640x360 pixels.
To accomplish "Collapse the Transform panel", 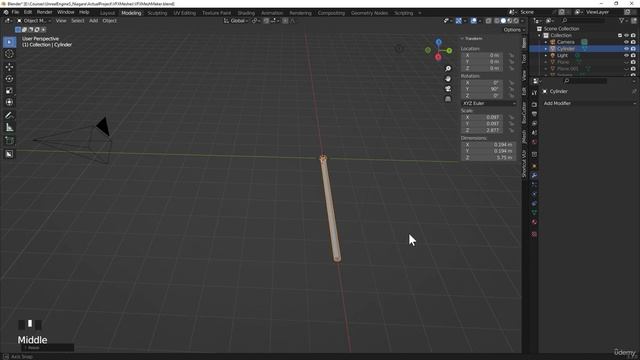I will pyautogui.click(x=462, y=38).
